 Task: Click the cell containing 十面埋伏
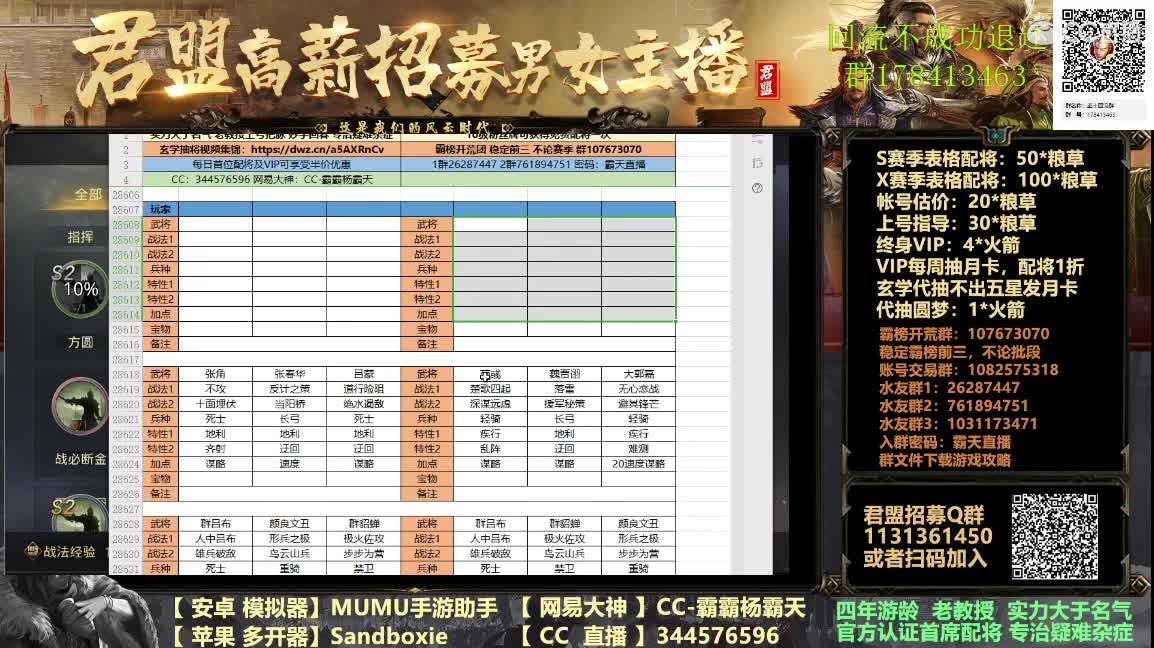click(216, 404)
